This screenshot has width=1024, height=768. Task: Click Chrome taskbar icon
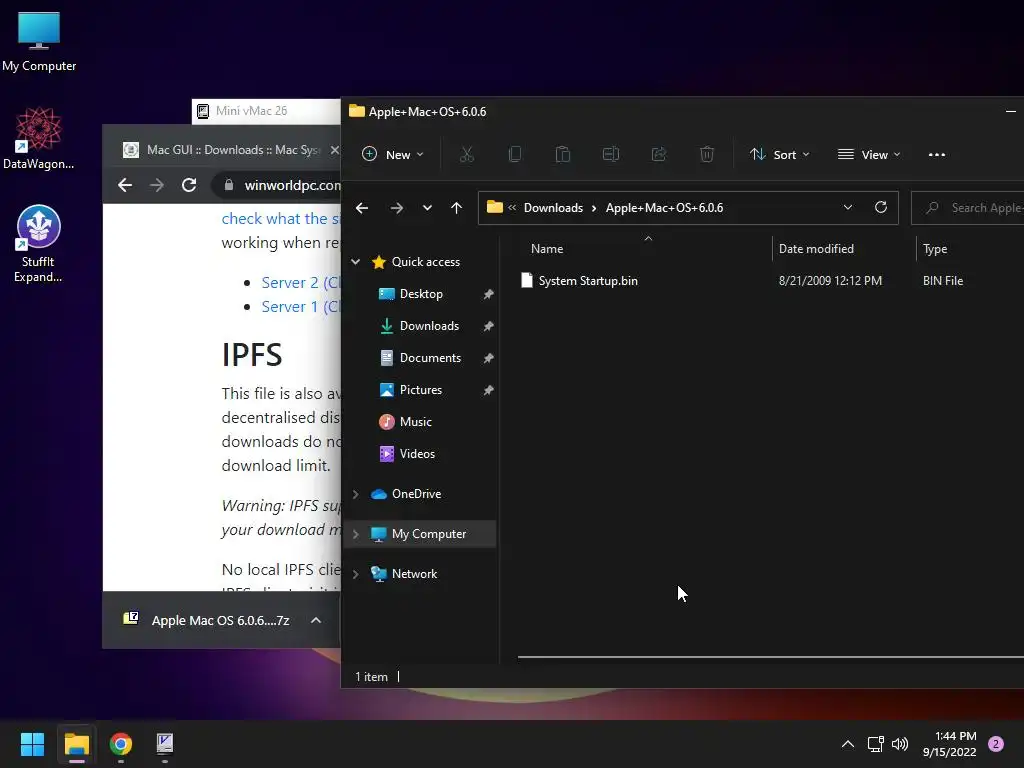121,744
